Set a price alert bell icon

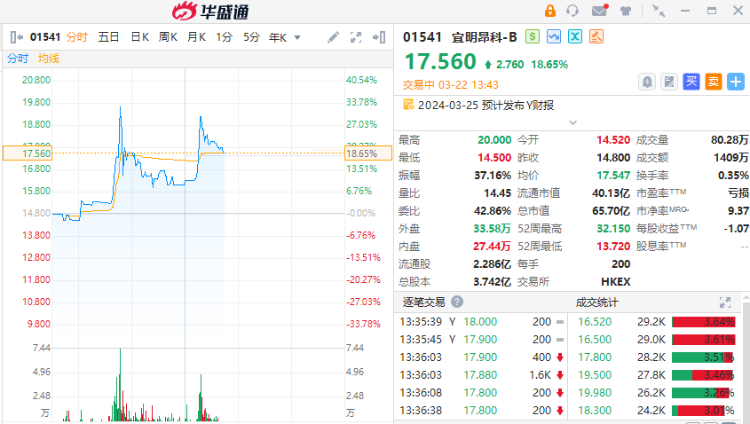tap(647, 82)
